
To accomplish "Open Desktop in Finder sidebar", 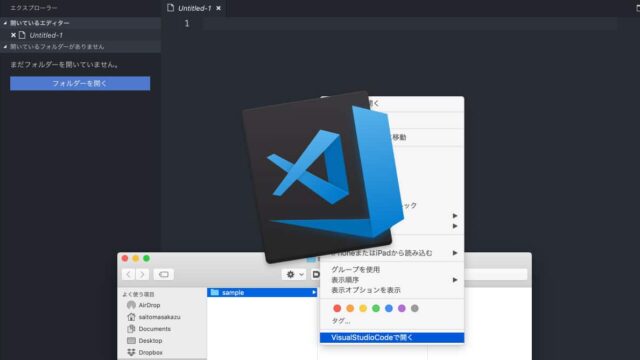I will (144, 341).
